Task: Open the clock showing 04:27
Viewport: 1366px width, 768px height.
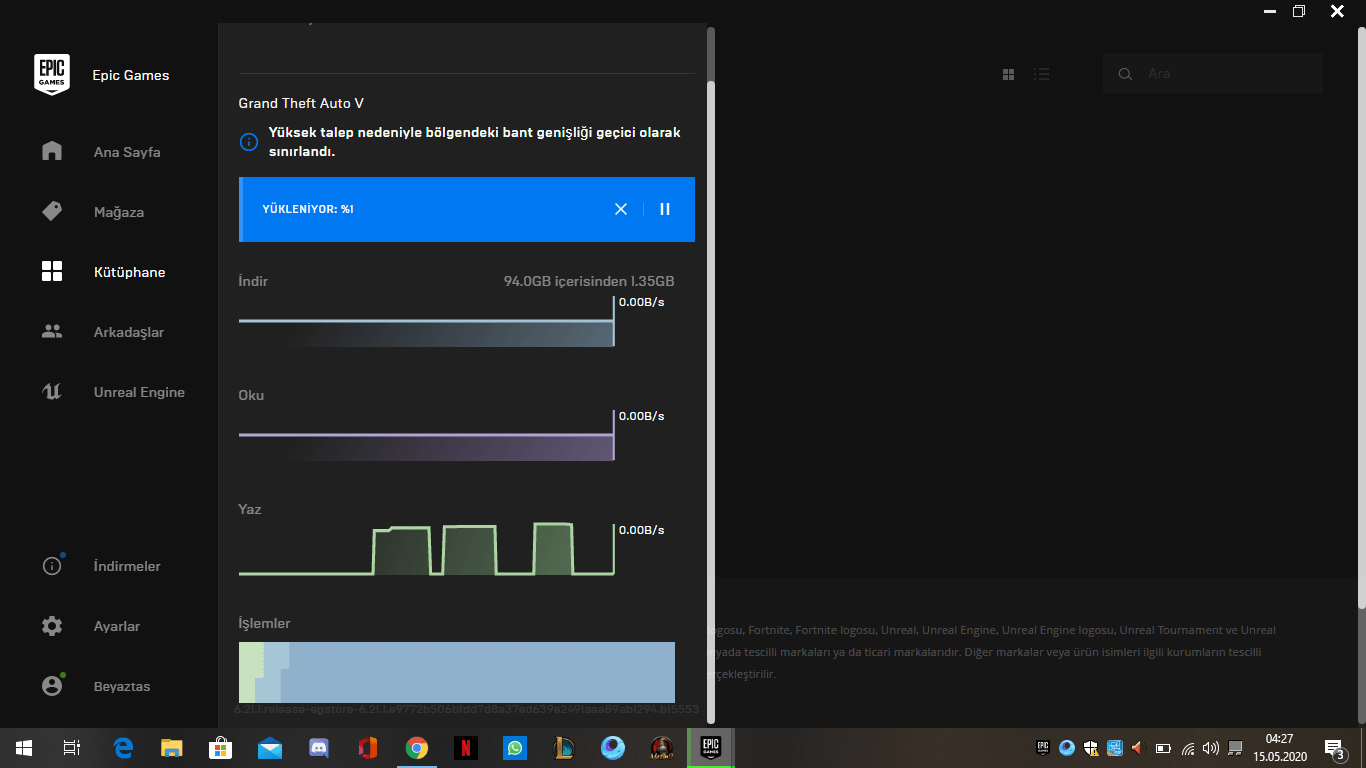Action: pos(1280,747)
